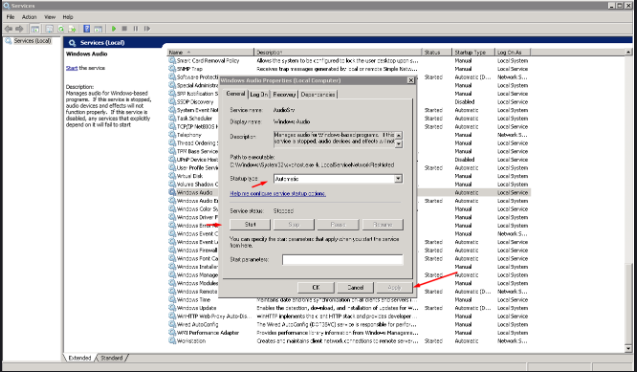637x372 pixels.
Task: Open the View menu
Action: coord(50,17)
